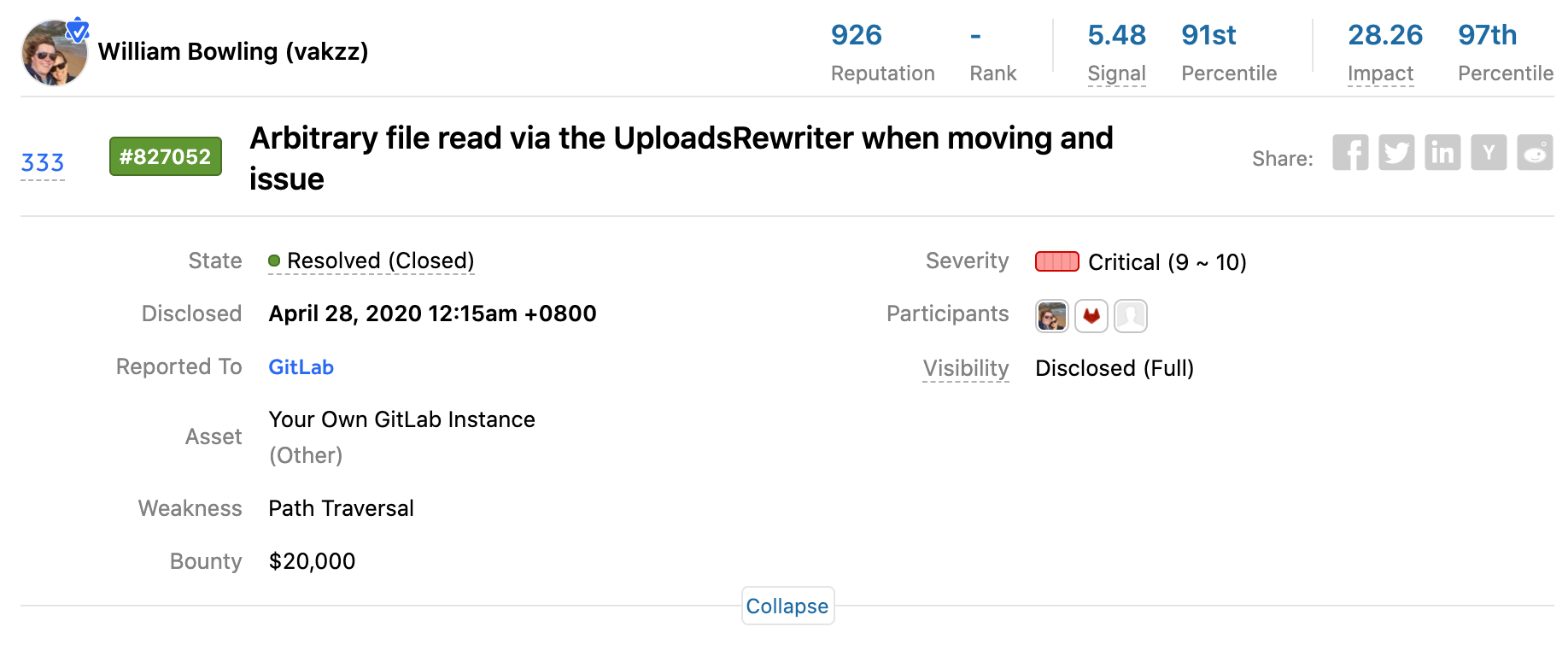The image size is (1568, 656).
Task: Click the Visibility label
Action: pos(965,368)
